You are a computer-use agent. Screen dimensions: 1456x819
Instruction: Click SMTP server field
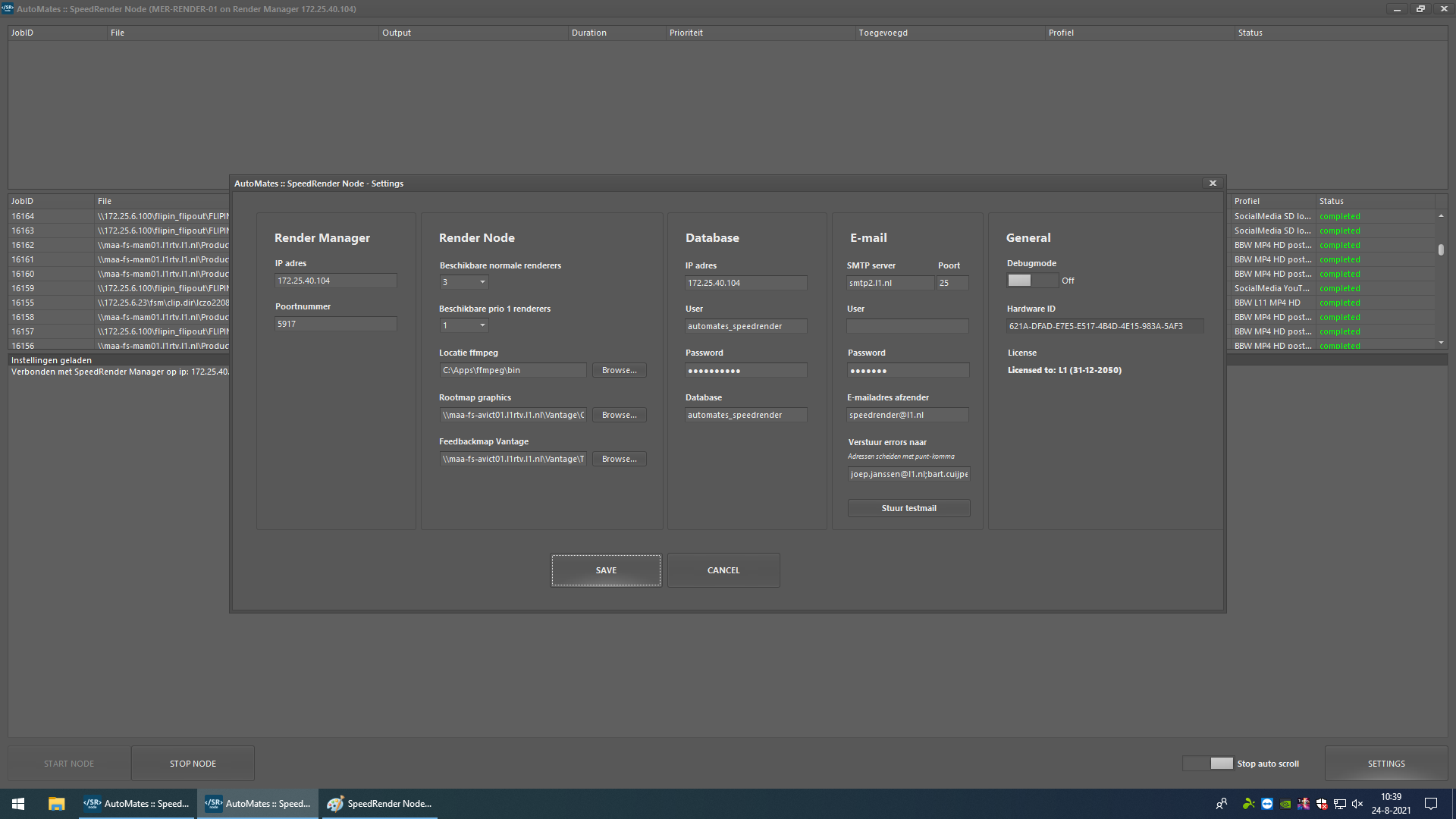(890, 283)
